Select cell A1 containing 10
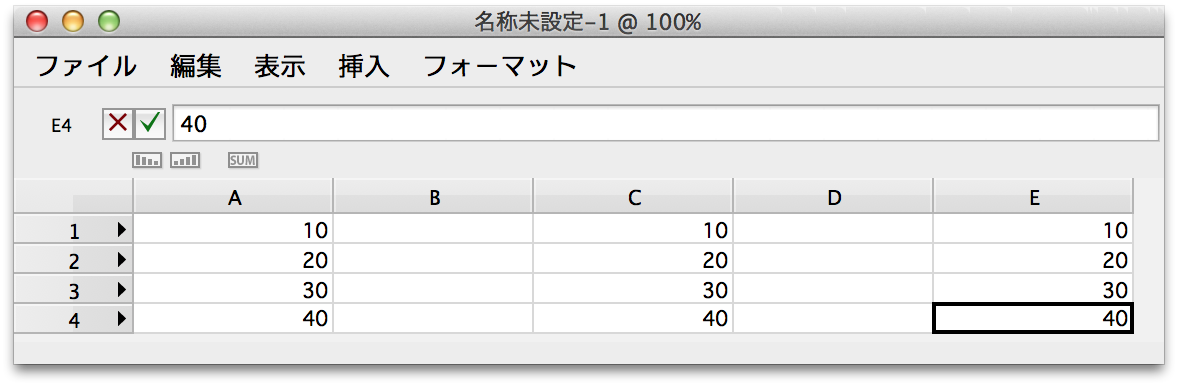The width and height of the screenshot is (1178, 386). (x=233, y=229)
